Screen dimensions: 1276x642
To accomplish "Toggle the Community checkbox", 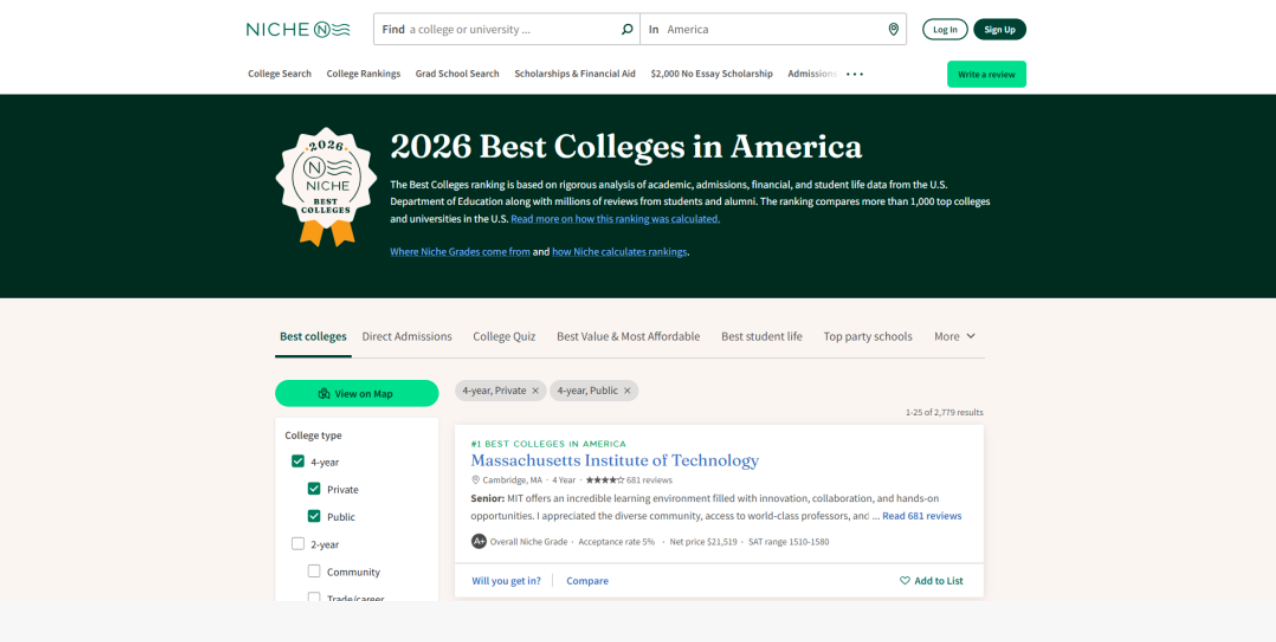I will point(314,571).
